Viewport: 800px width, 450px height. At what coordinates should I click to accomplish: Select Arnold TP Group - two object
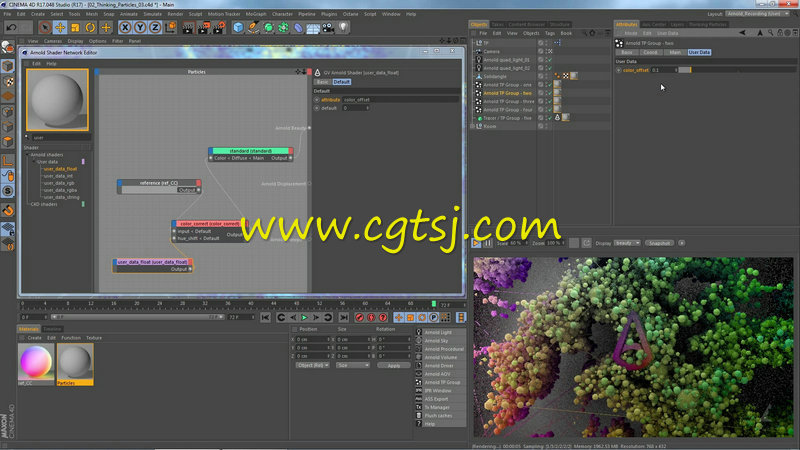(507, 93)
